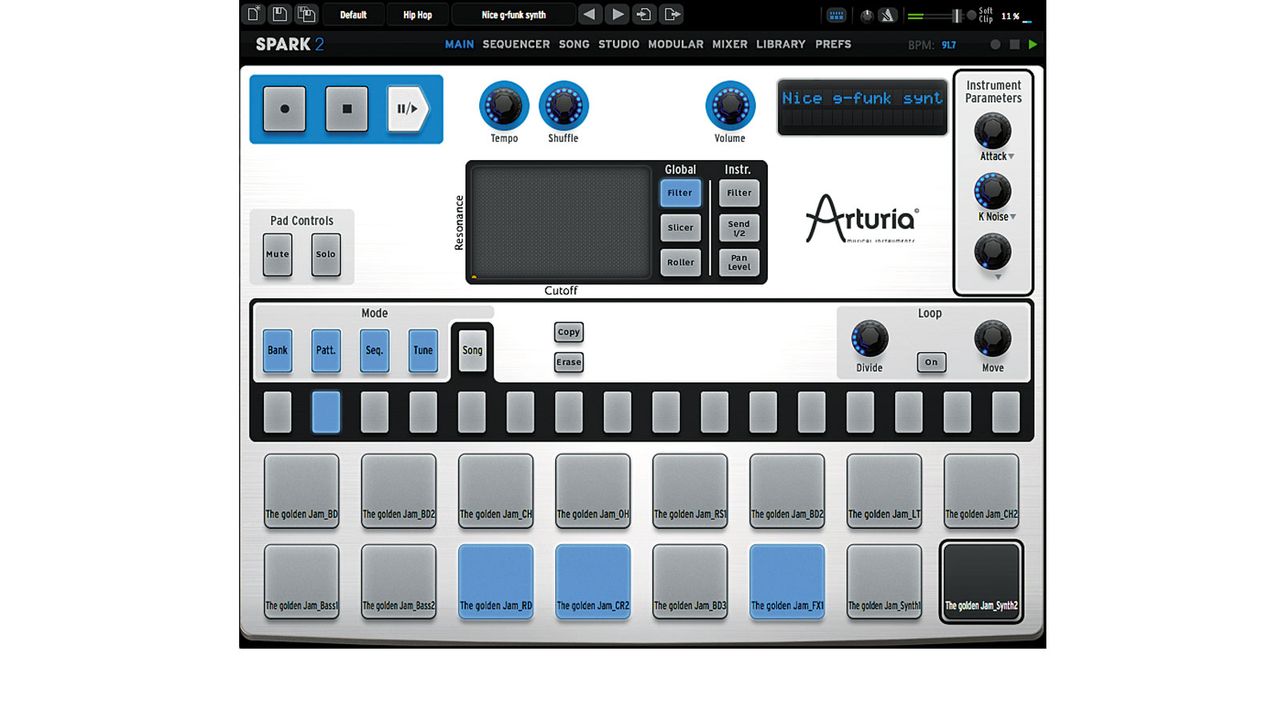Screen dimensions: 1280x720
Task: Toggle the Solo pad control
Action: (x=326, y=254)
